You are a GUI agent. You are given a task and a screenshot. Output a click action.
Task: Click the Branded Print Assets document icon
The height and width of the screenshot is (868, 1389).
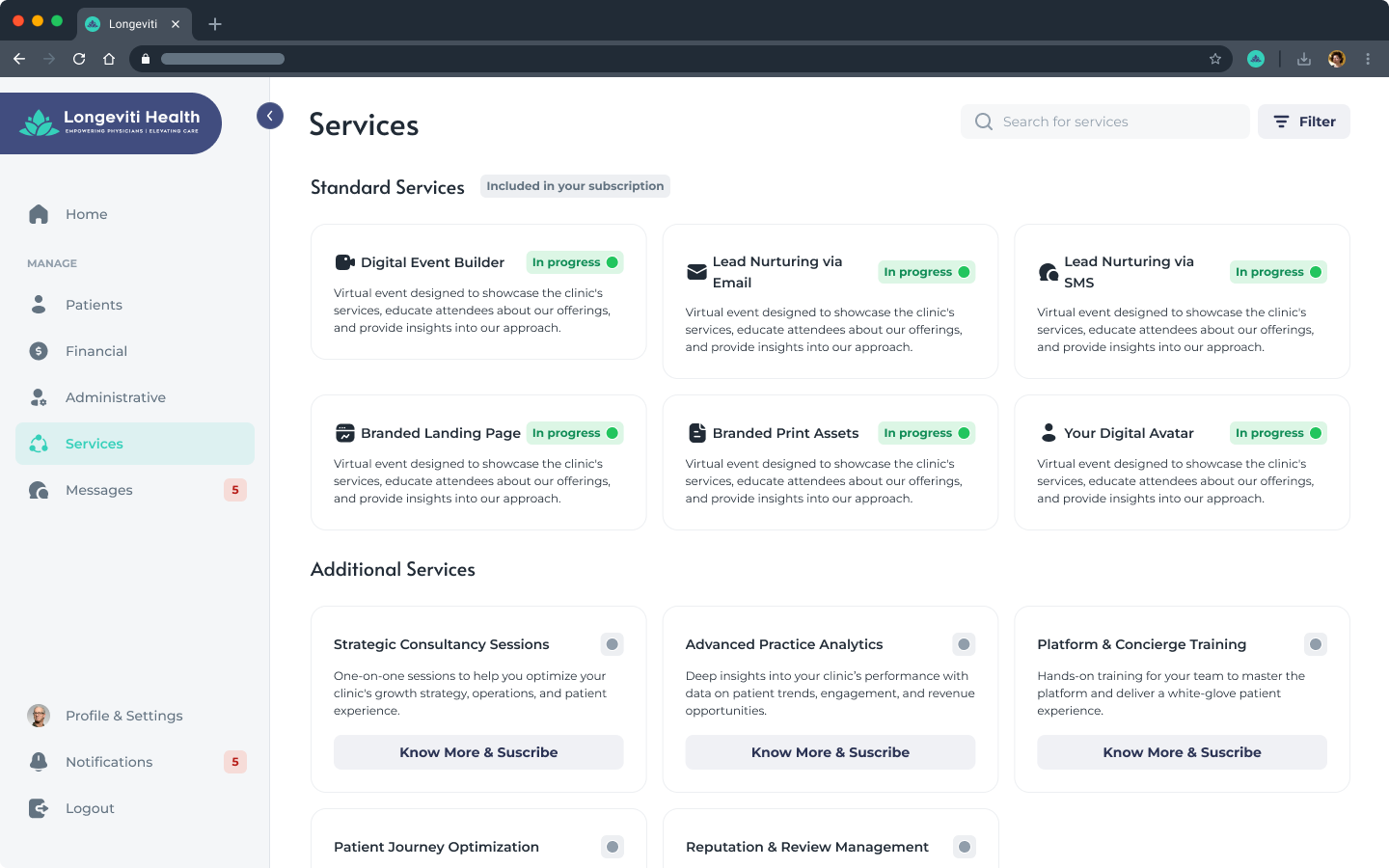(x=696, y=433)
